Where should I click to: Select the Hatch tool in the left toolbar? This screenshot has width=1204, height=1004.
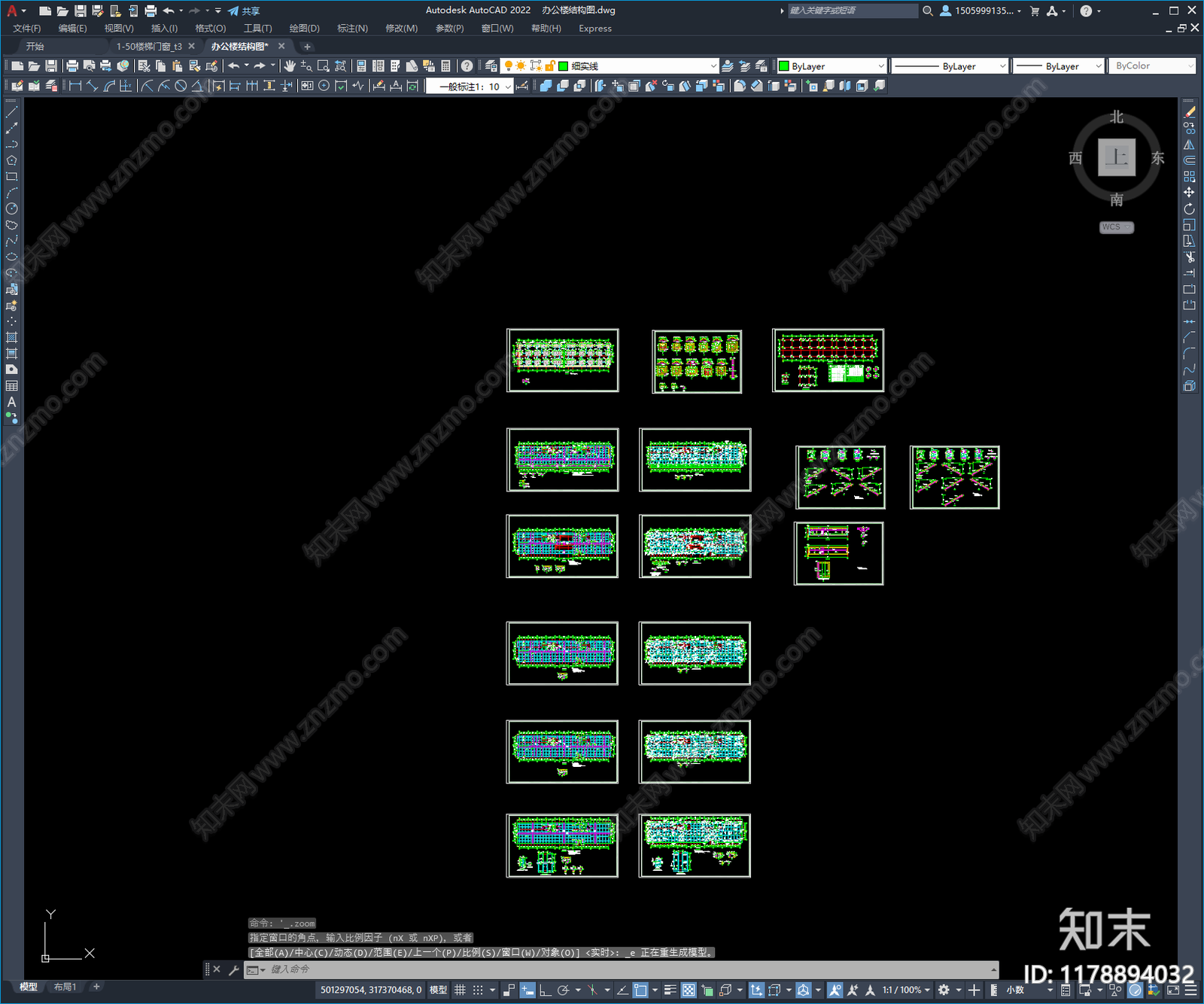[x=12, y=338]
